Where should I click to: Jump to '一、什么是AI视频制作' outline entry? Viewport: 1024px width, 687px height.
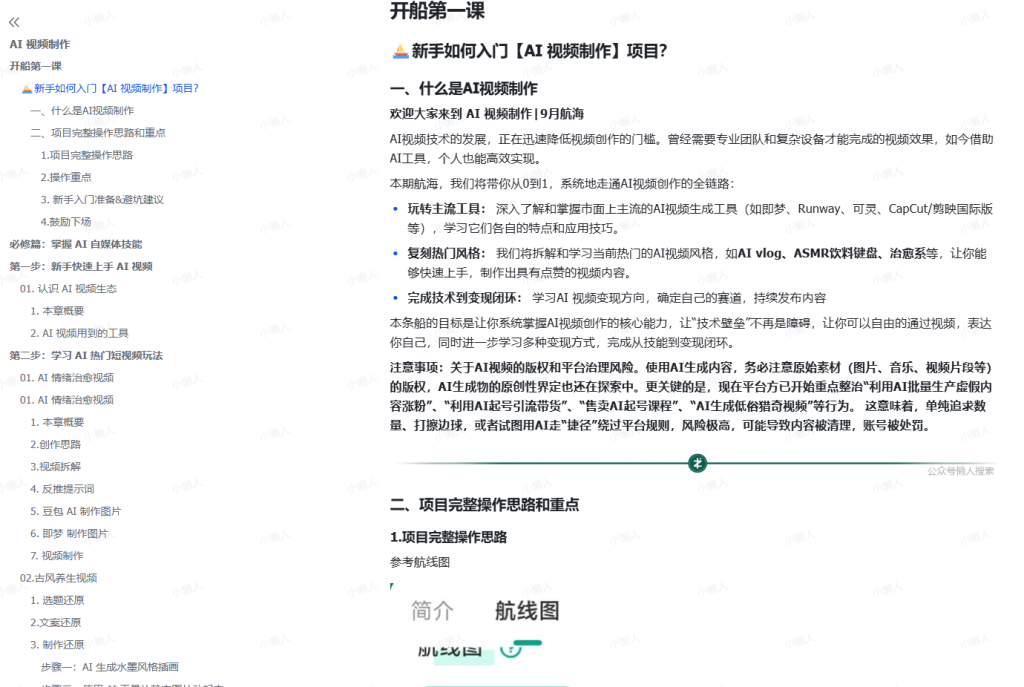click(x=82, y=110)
